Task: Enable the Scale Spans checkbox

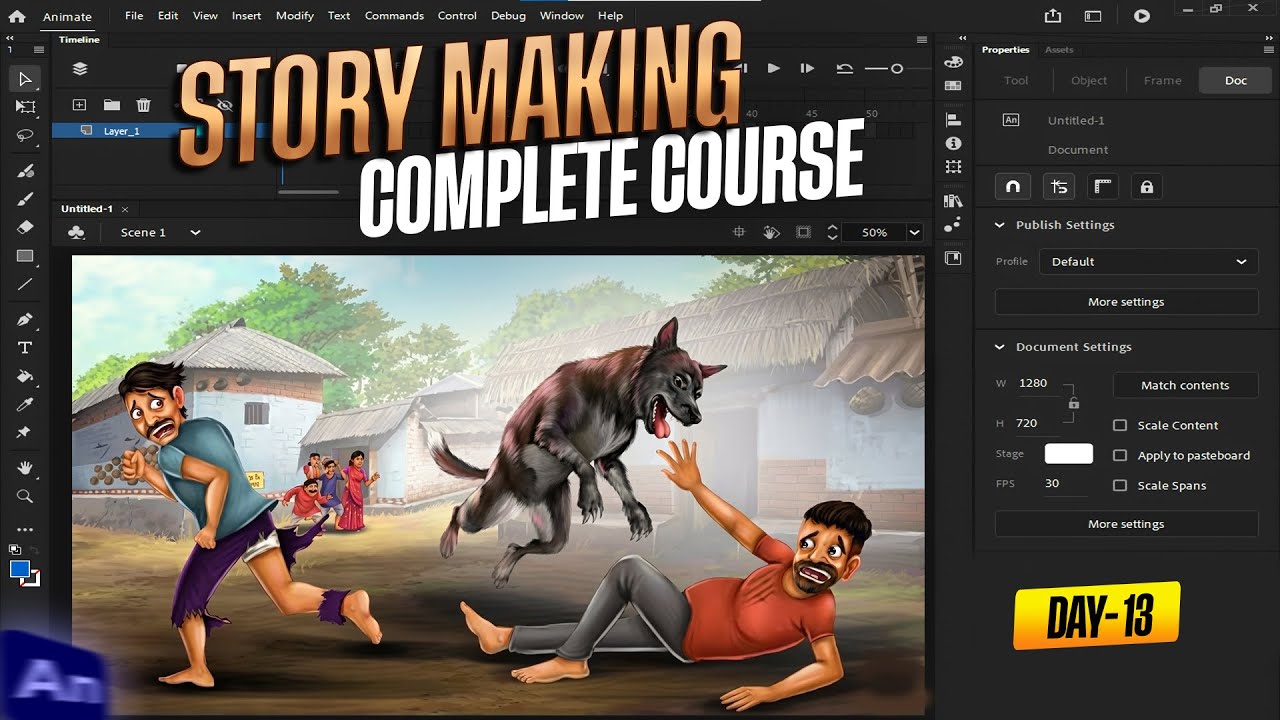Action: [1120, 485]
